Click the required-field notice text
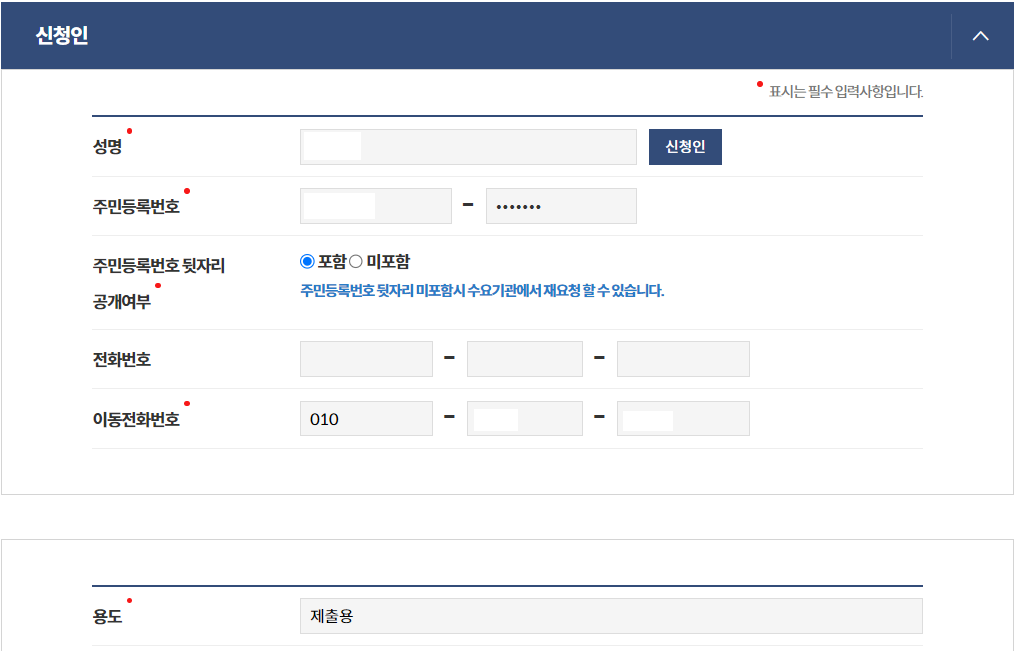 840,90
